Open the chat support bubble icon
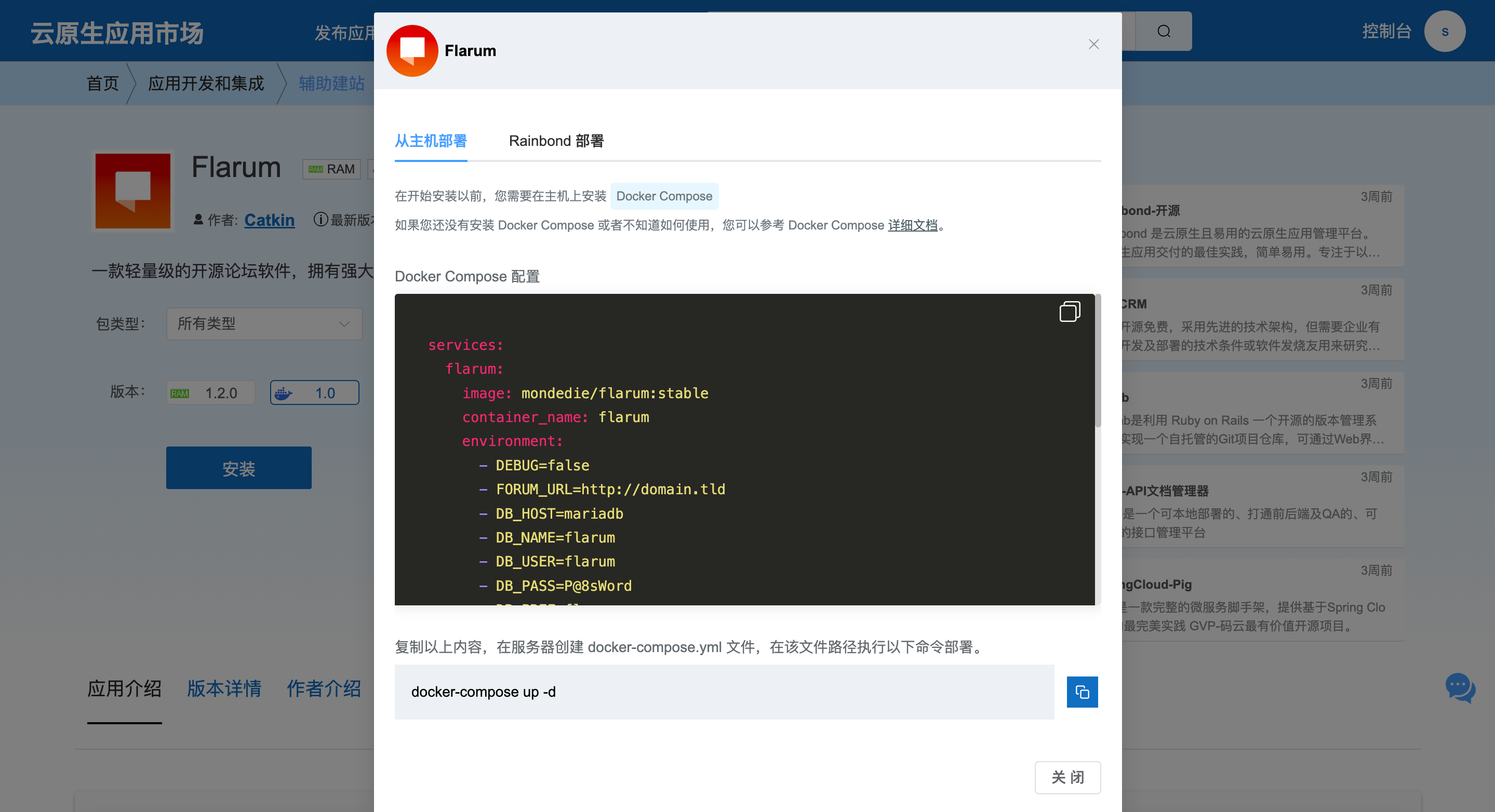The width and height of the screenshot is (1495, 812). (x=1460, y=688)
